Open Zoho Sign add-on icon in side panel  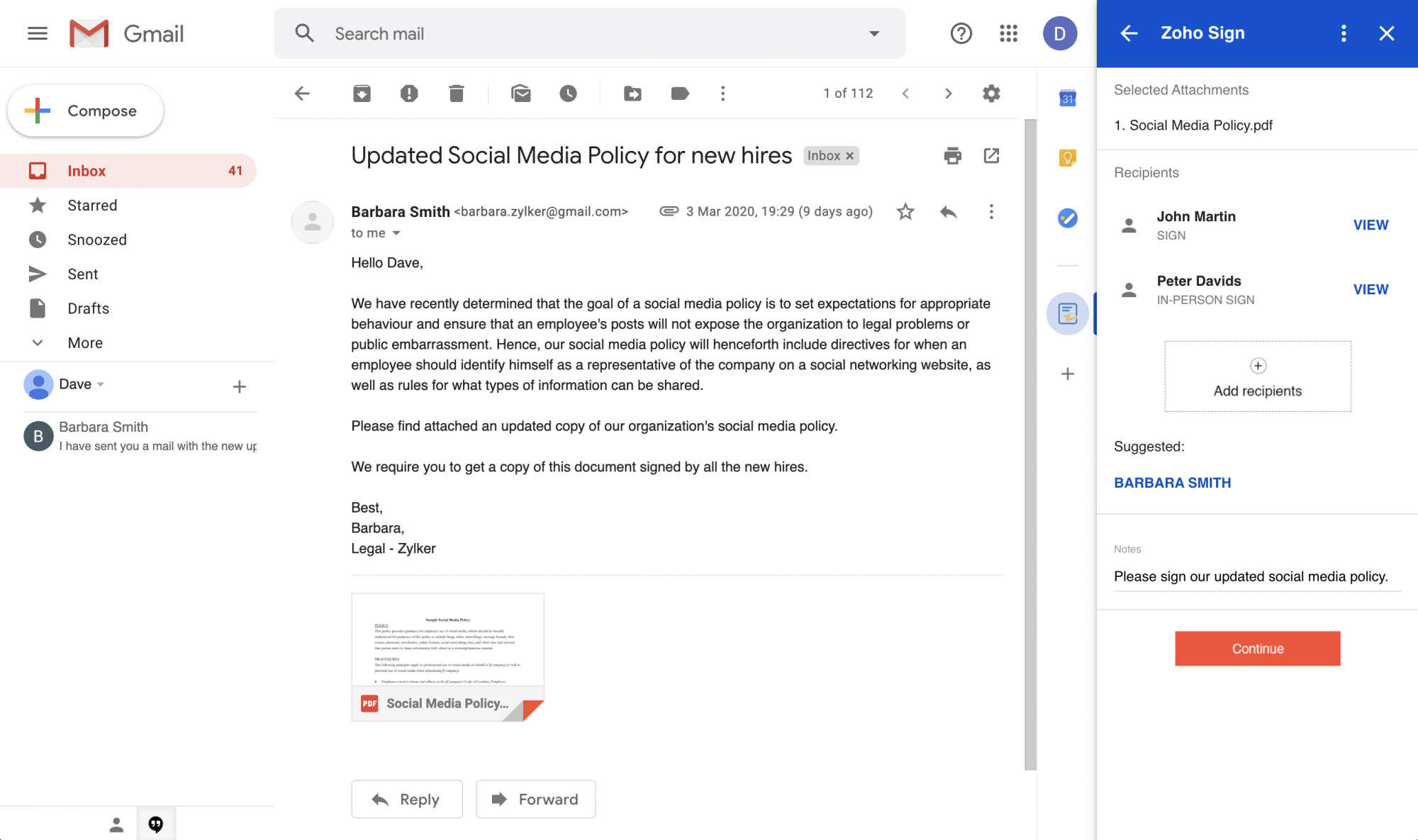pyautogui.click(x=1067, y=313)
